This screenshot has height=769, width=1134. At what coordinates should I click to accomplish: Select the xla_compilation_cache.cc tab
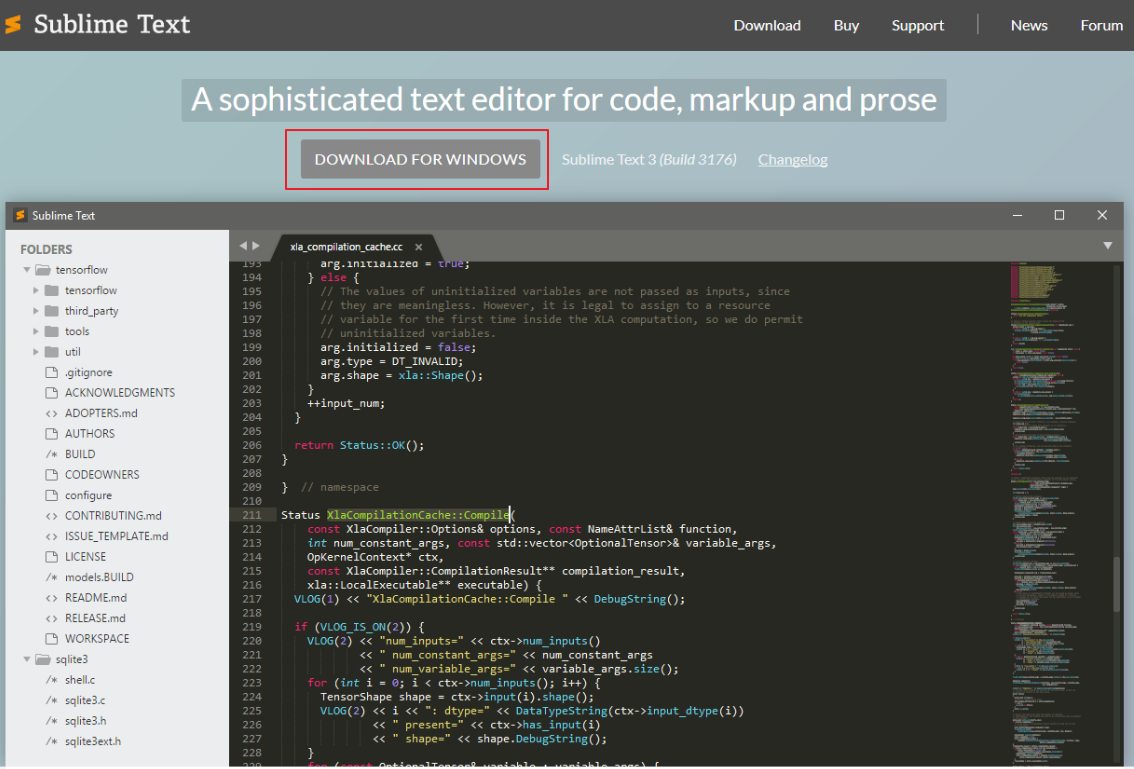click(346, 247)
